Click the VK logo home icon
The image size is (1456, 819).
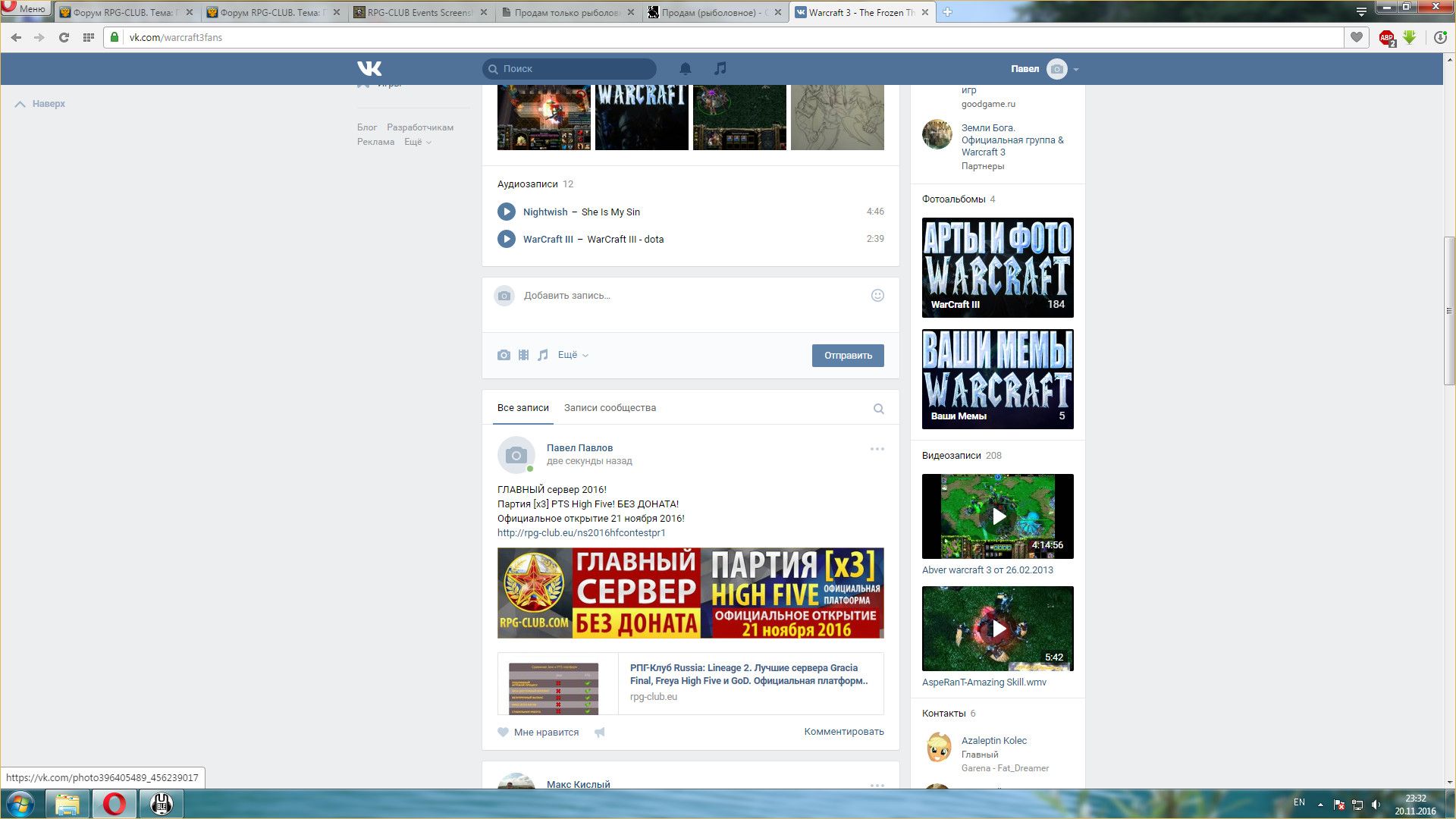click(369, 69)
